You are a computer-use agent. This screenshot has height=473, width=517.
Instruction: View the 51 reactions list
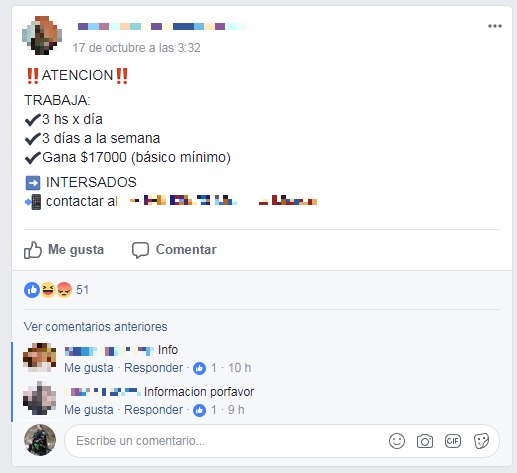pyautogui.click(x=82, y=290)
